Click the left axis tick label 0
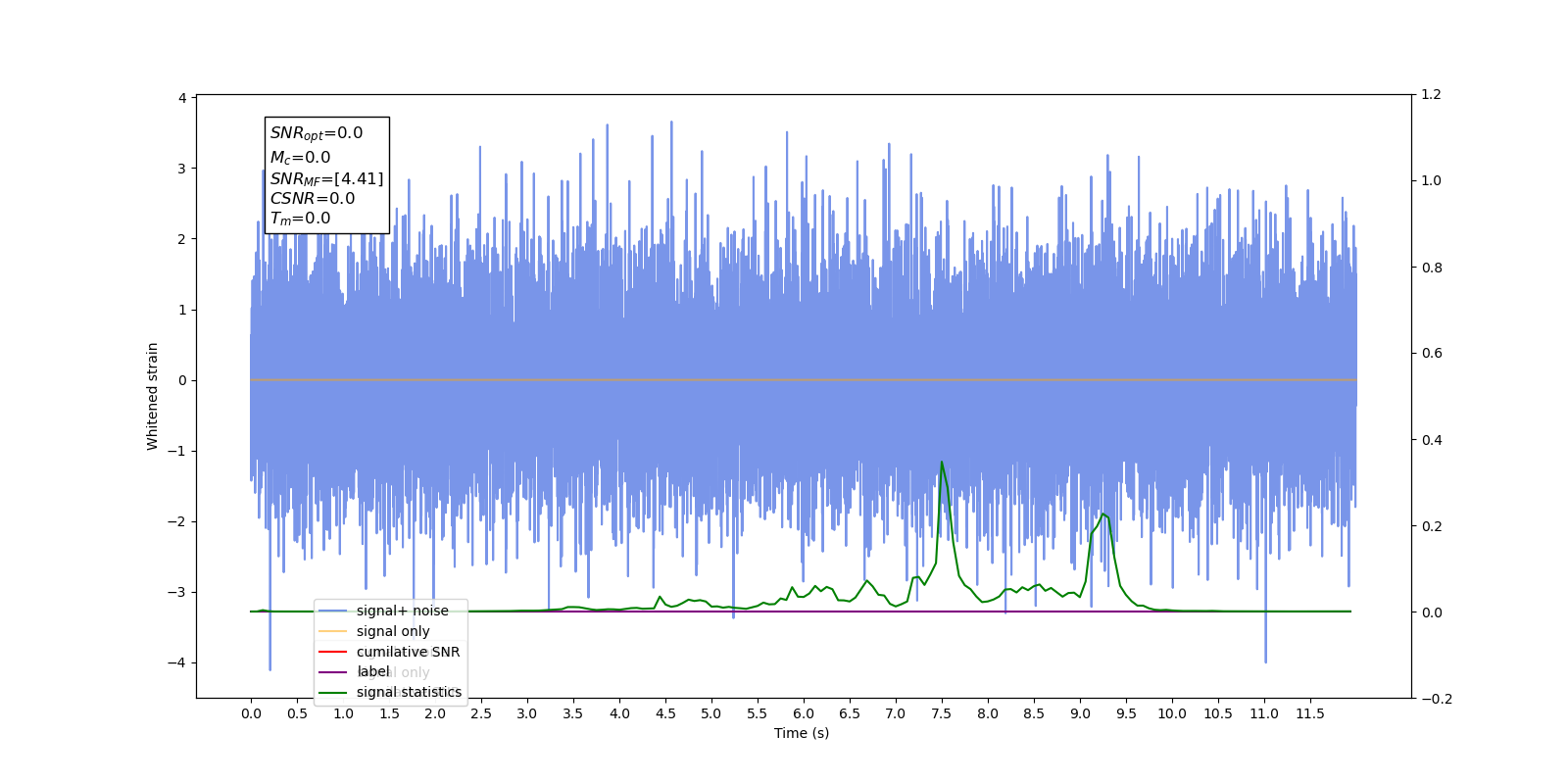 pos(182,380)
